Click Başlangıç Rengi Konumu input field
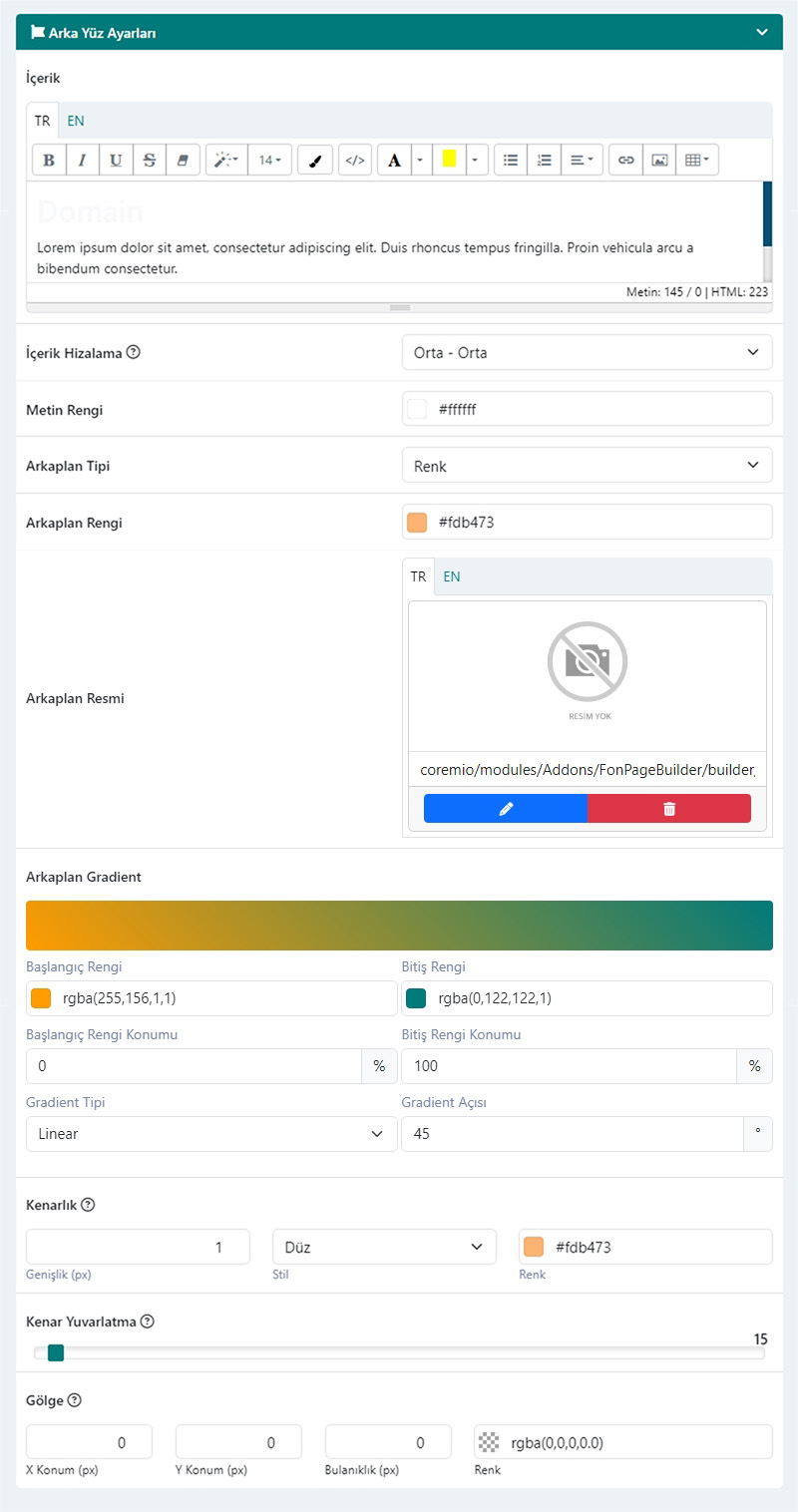Viewport: 798px width, 1512px height. click(x=194, y=1065)
